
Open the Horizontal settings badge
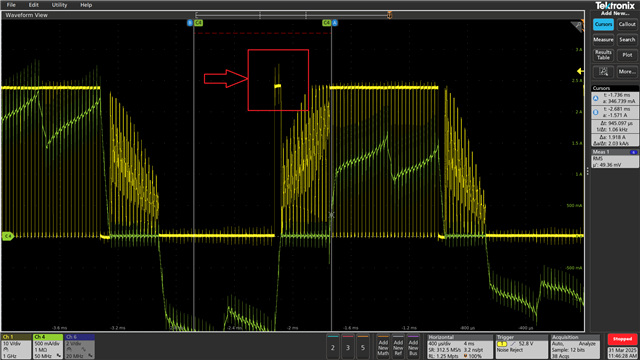click(x=460, y=347)
